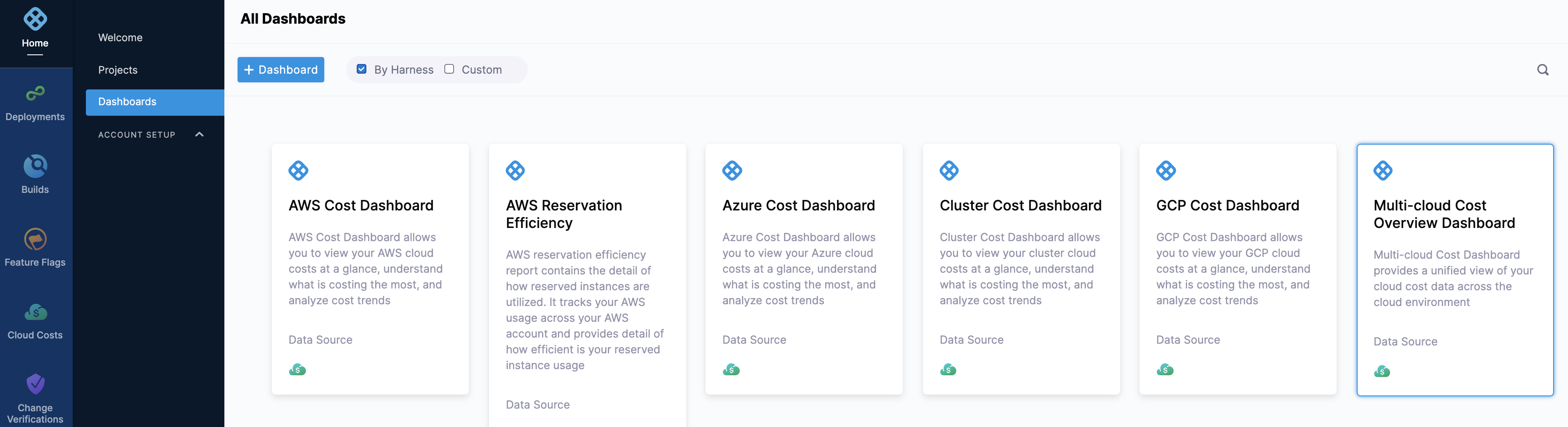Open the Multi-cloud Cost Overview Dashboard card
The width and height of the screenshot is (1568, 427).
(1454, 268)
